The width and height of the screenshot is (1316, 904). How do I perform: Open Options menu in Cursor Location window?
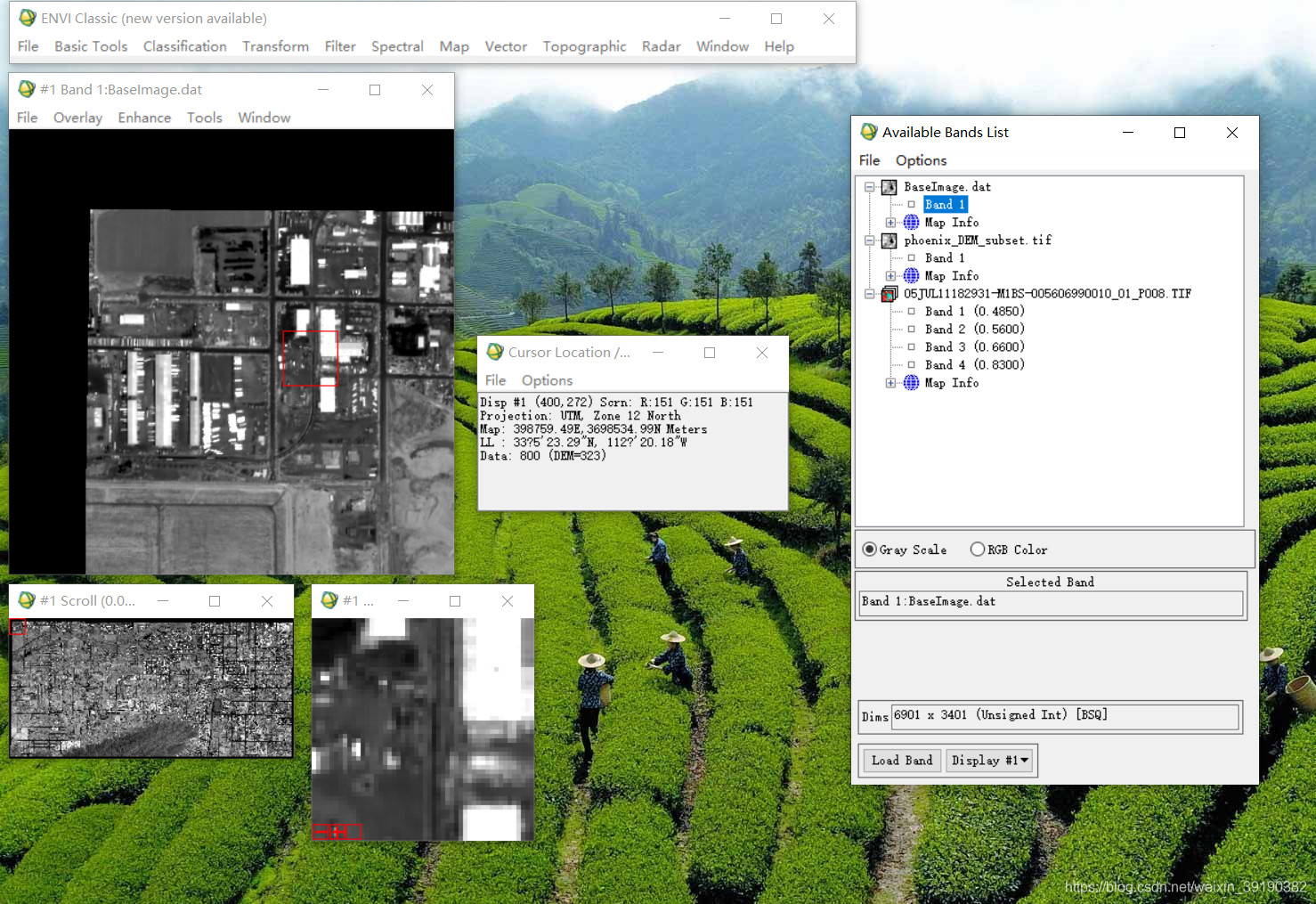pyautogui.click(x=547, y=380)
